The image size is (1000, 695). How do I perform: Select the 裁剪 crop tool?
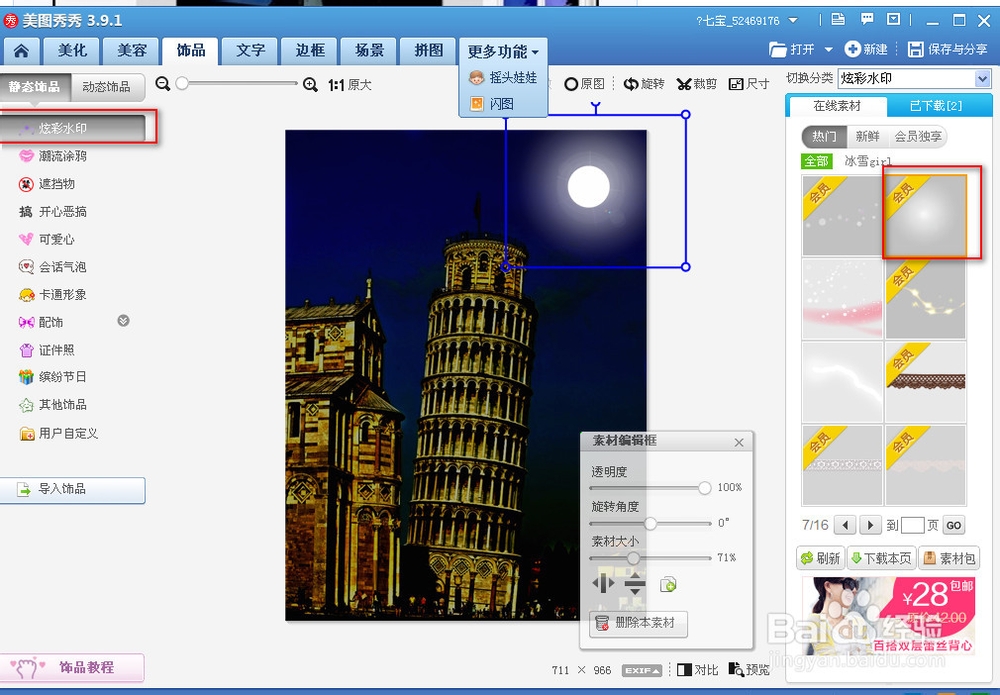tap(696, 84)
